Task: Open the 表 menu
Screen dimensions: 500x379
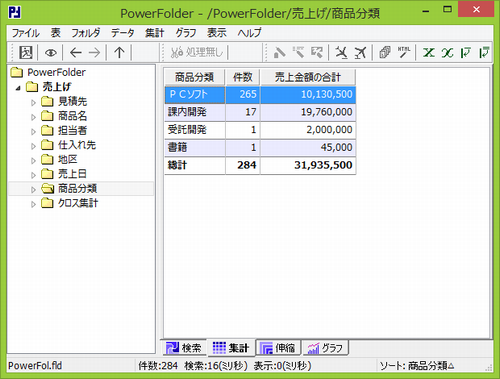Action: pyautogui.click(x=56, y=33)
